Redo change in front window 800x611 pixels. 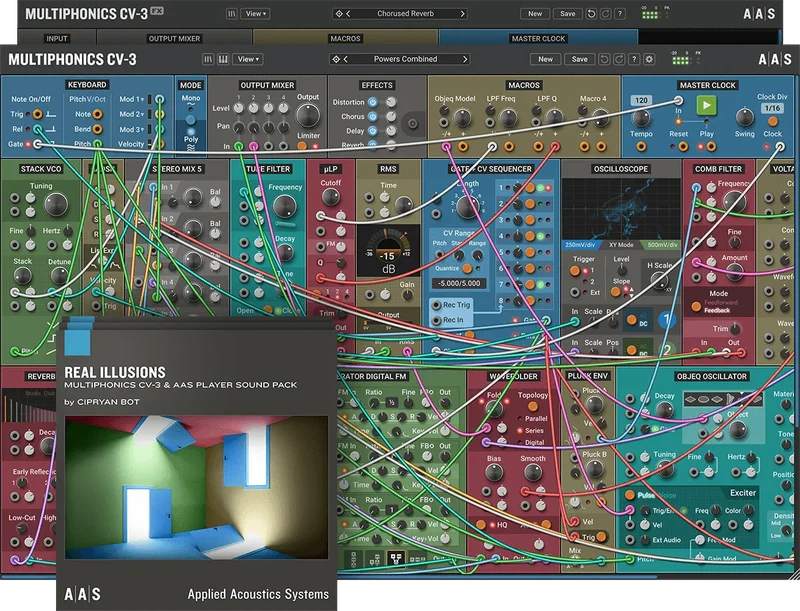click(x=619, y=59)
